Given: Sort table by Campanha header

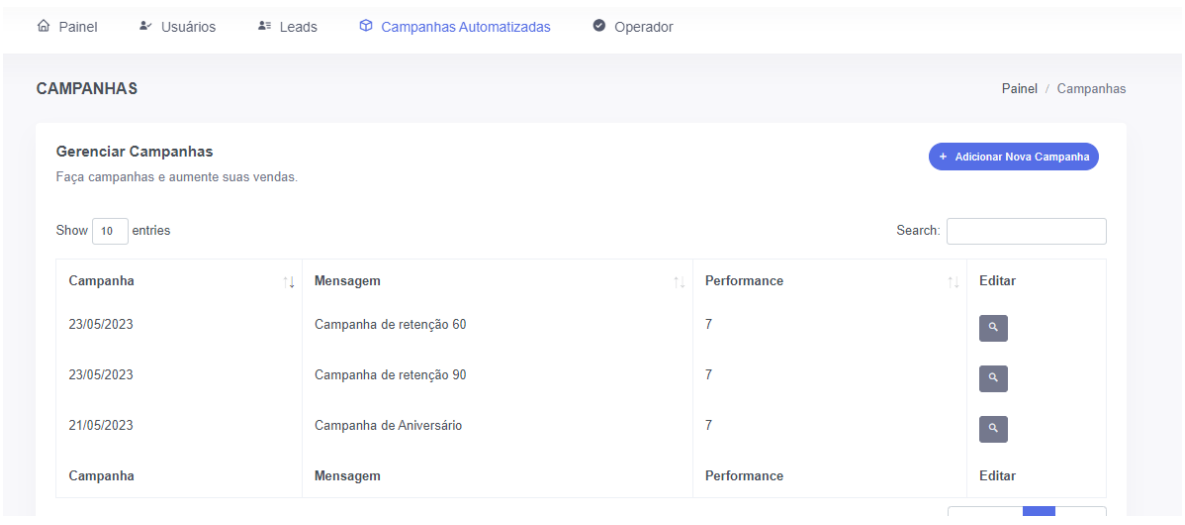Looking at the screenshot, I should (102, 282).
